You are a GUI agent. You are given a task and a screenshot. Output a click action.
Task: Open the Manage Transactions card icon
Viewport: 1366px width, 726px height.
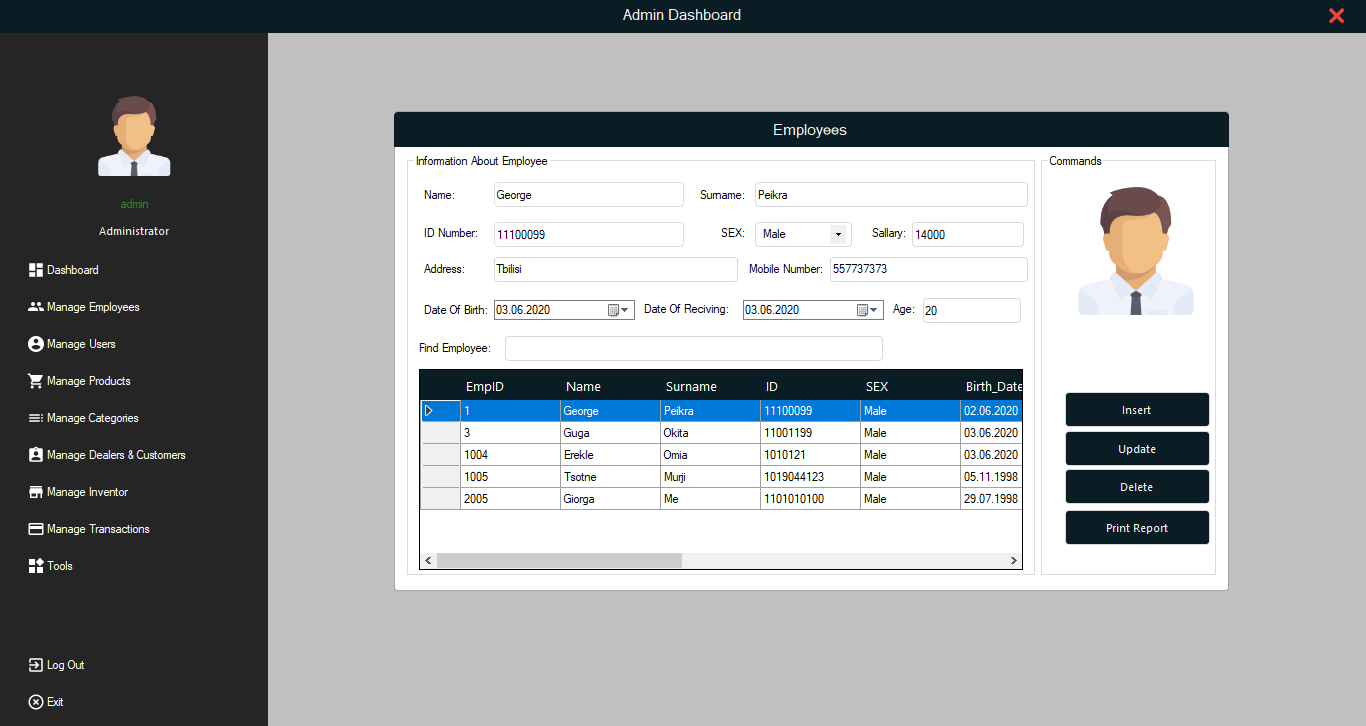pos(36,529)
